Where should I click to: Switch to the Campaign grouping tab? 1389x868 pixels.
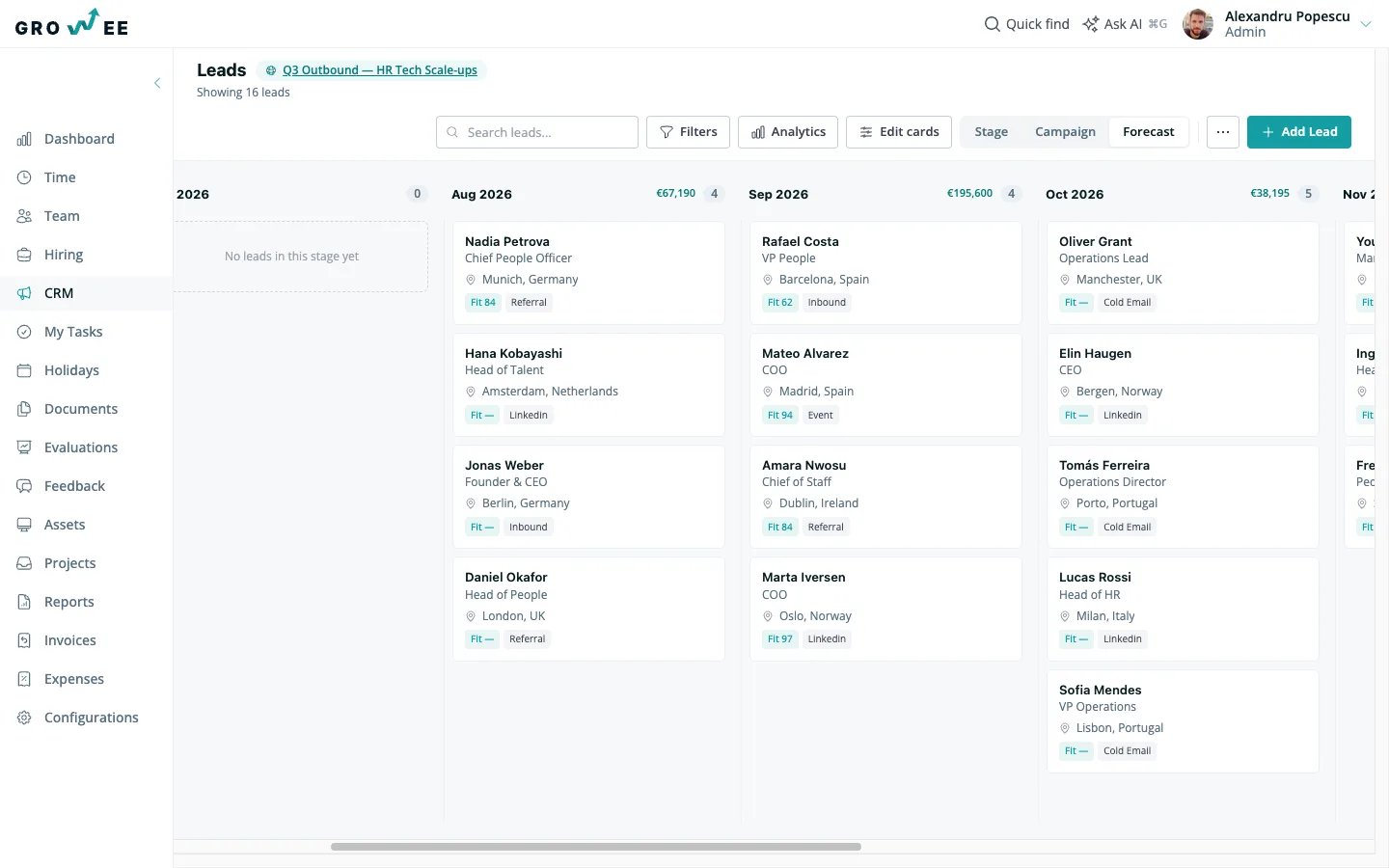click(x=1065, y=132)
